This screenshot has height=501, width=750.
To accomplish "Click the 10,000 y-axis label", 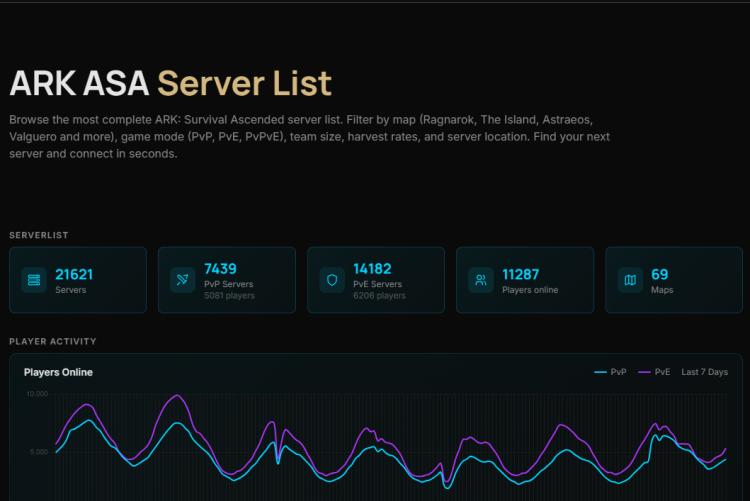I will click(x=37, y=394).
